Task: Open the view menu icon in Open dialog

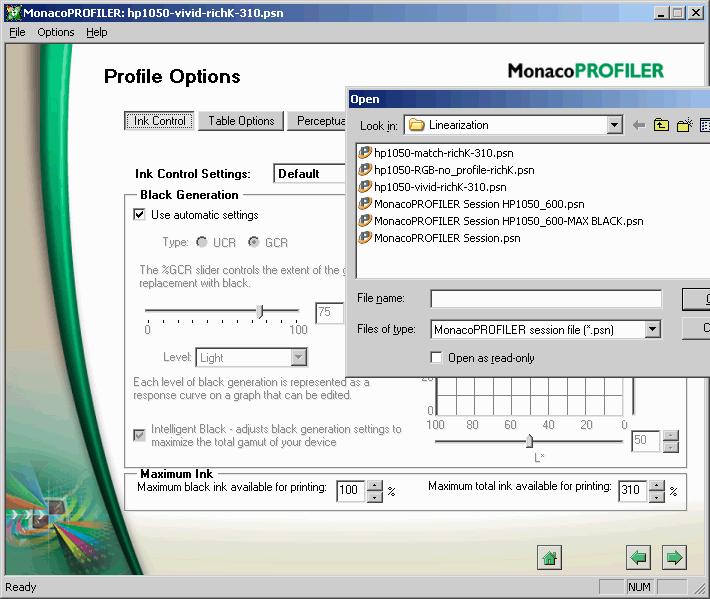Action: click(705, 125)
